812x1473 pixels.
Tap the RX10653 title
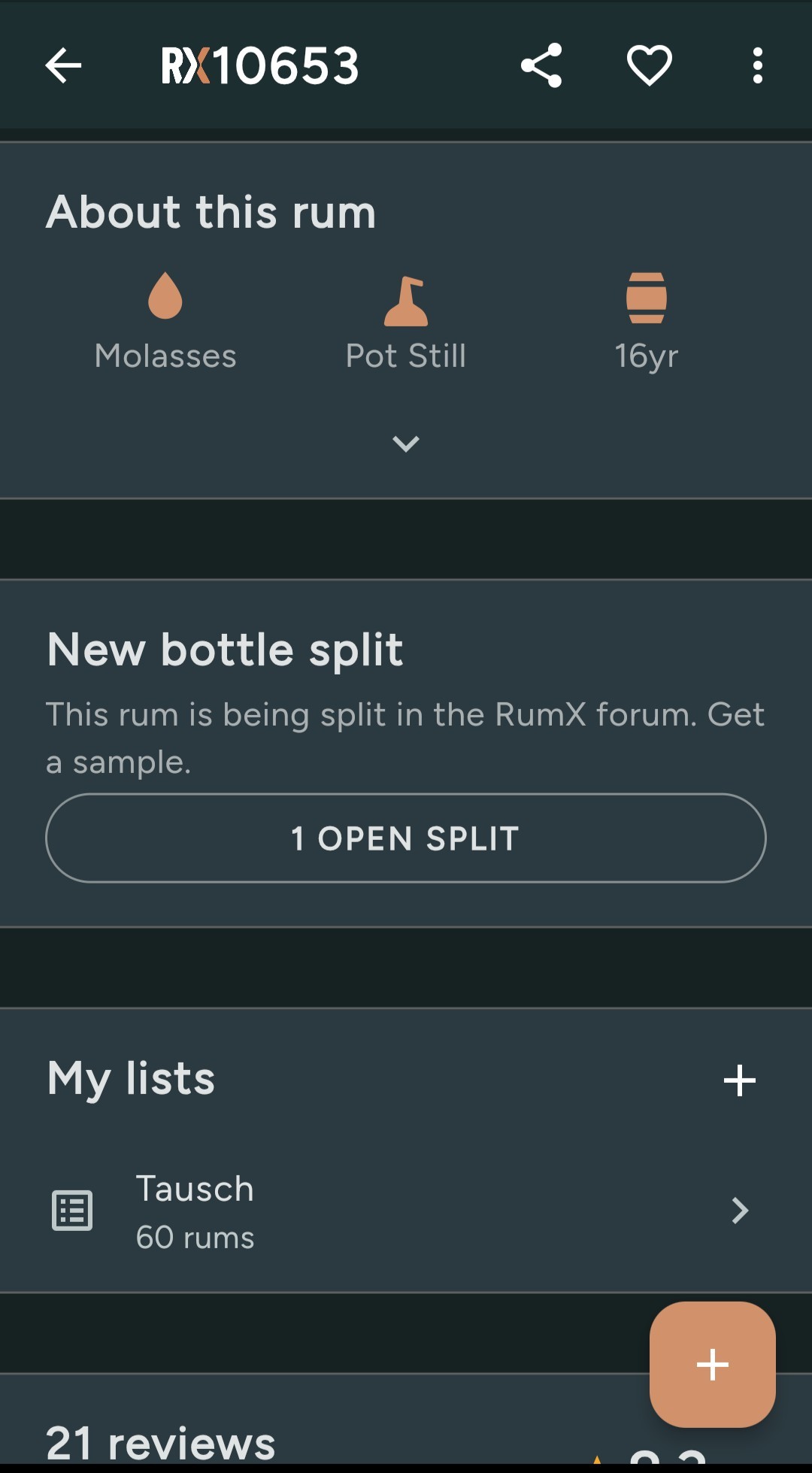(x=260, y=65)
